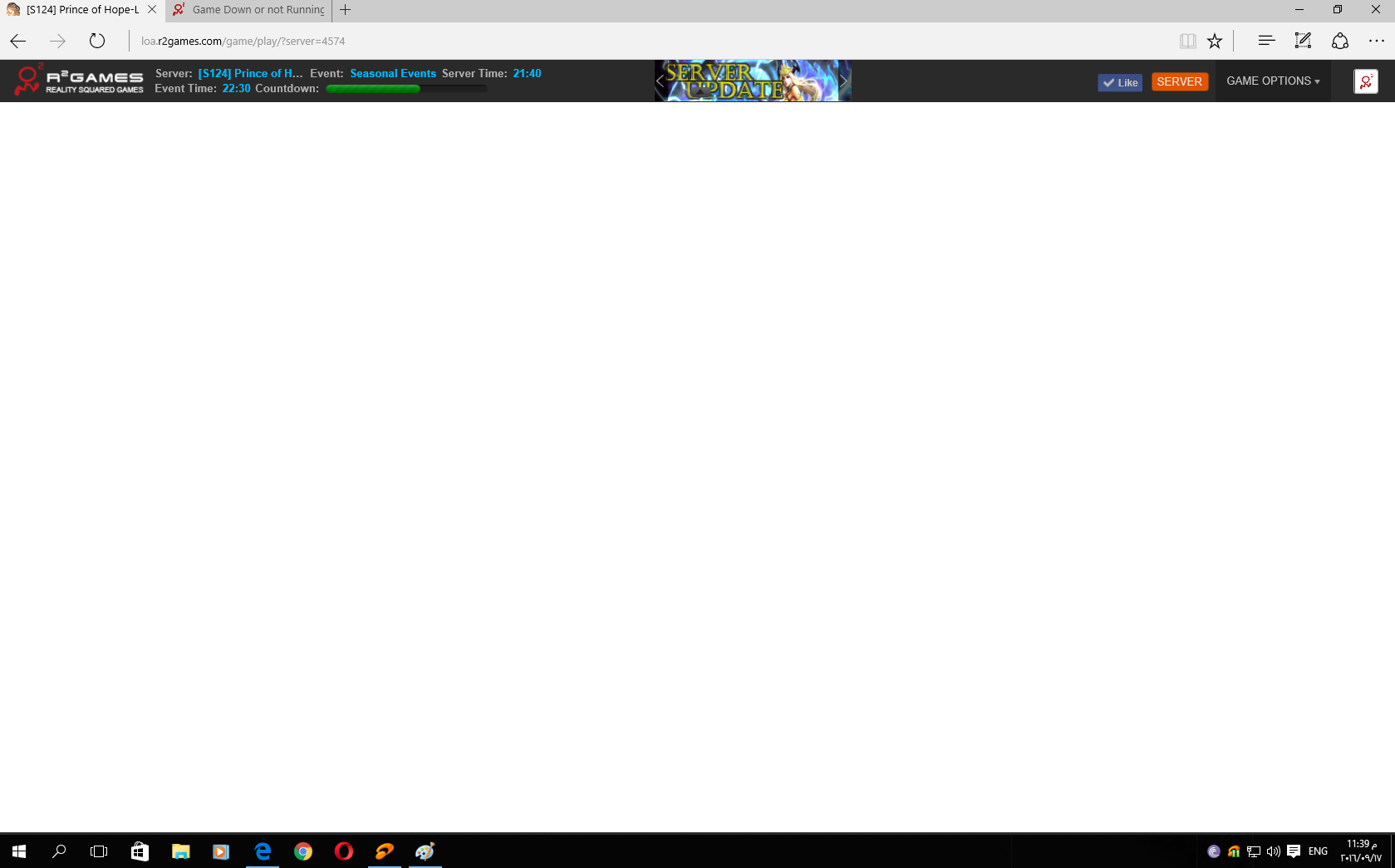Select the [S124] Prince of Hope tab

tap(81, 10)
